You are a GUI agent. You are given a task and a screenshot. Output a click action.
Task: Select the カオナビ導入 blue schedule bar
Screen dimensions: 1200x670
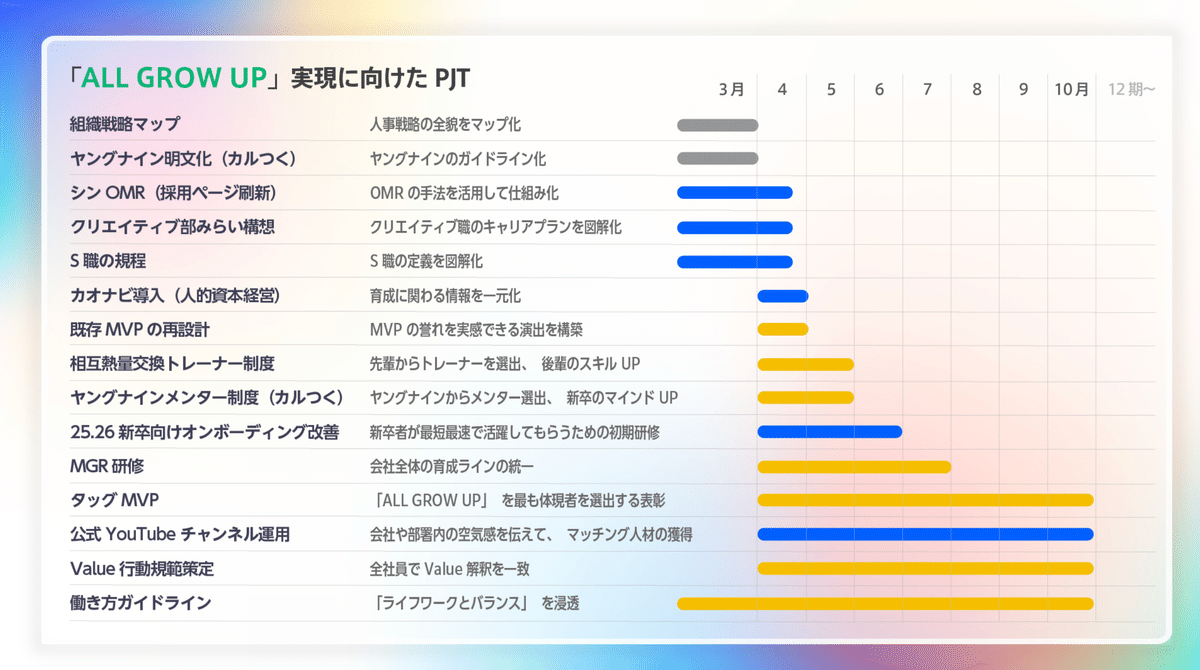tap(782, 296)
